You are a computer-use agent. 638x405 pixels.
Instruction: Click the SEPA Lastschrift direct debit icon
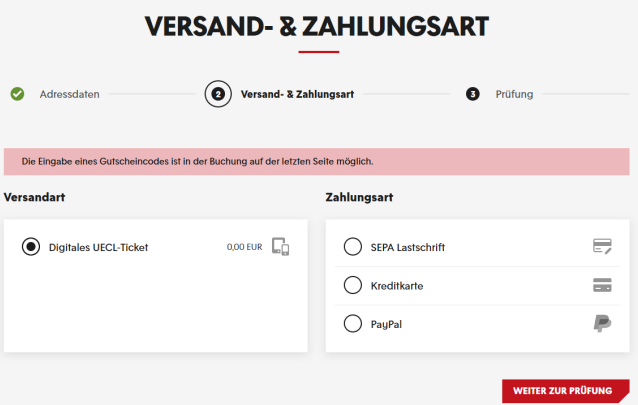click(602, 246)
